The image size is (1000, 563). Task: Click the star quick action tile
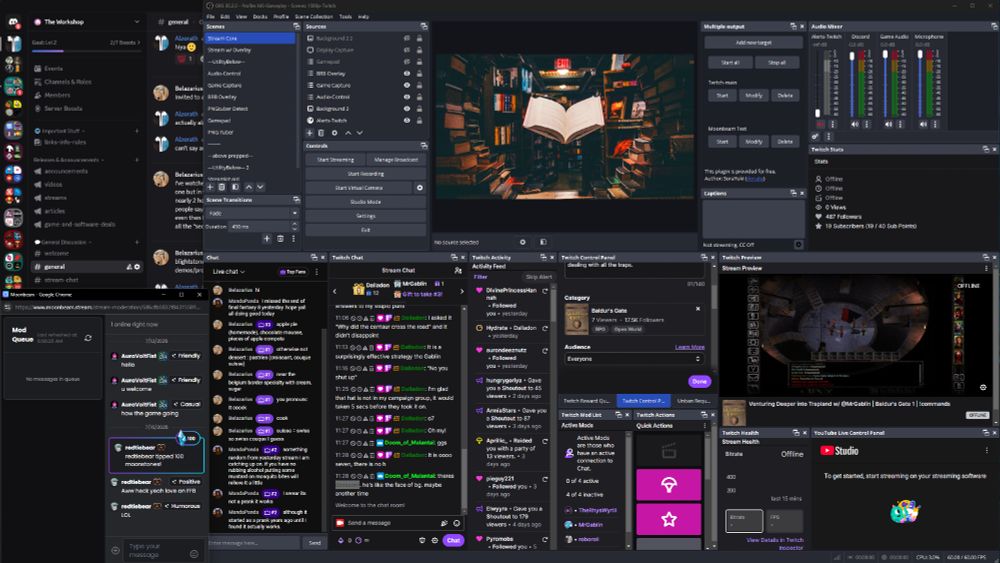click(x=668, y=519)
